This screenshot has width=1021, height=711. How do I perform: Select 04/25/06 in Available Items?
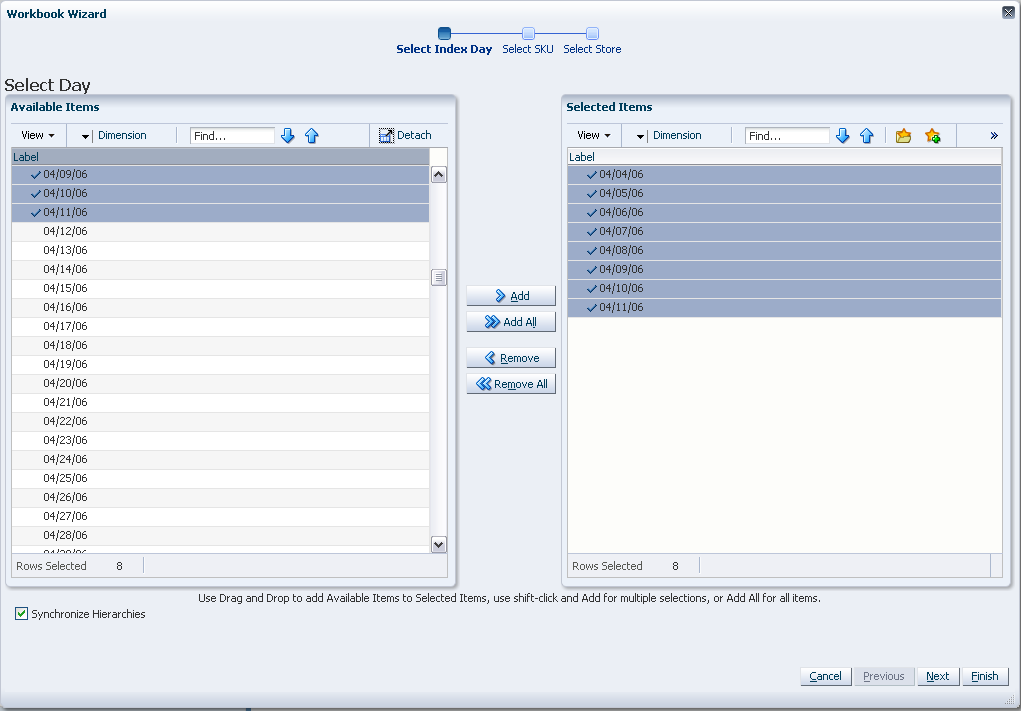point(220,478)
